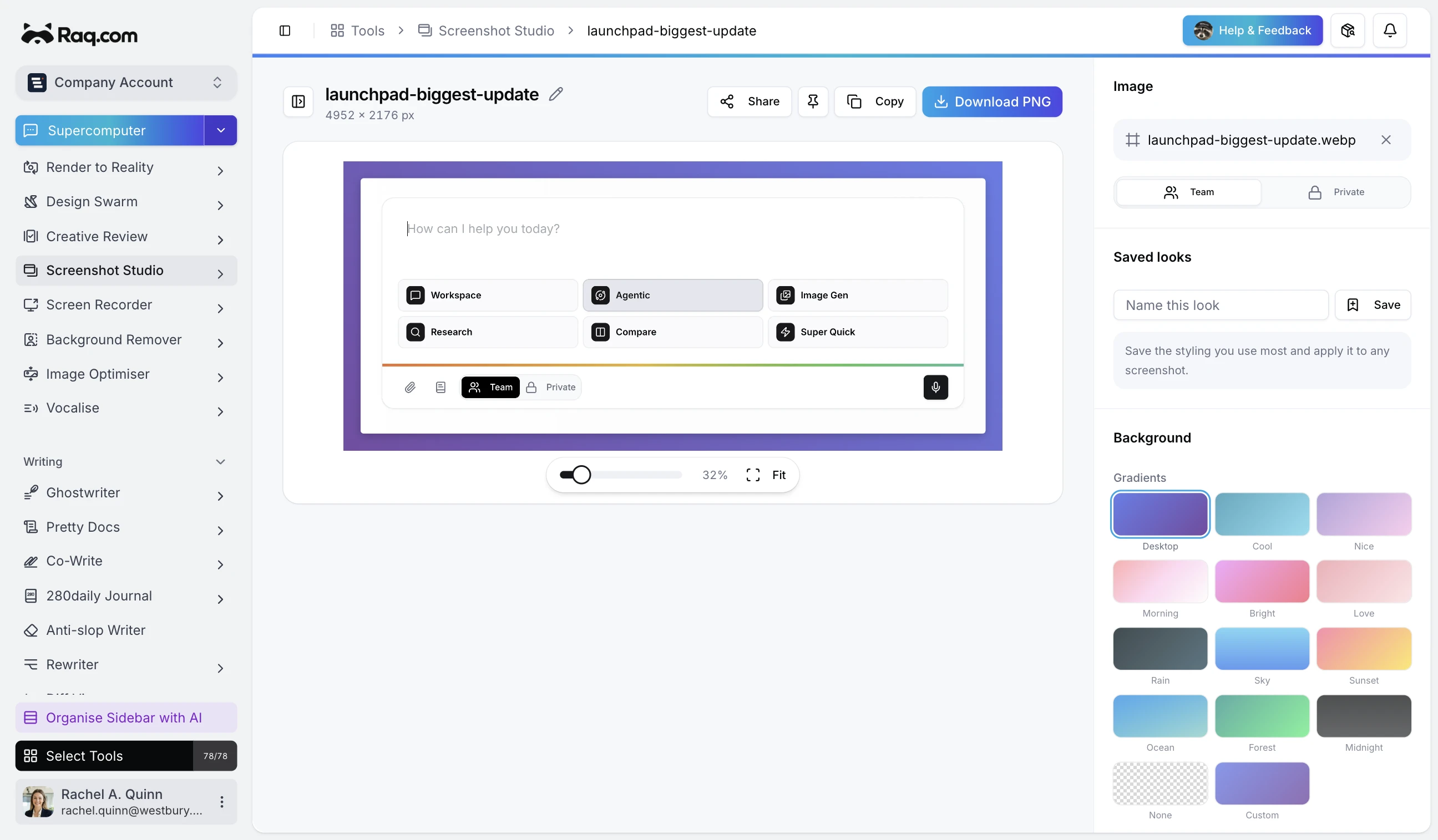
Task: Open Creative Review tool
Action: tap(125, 237)
